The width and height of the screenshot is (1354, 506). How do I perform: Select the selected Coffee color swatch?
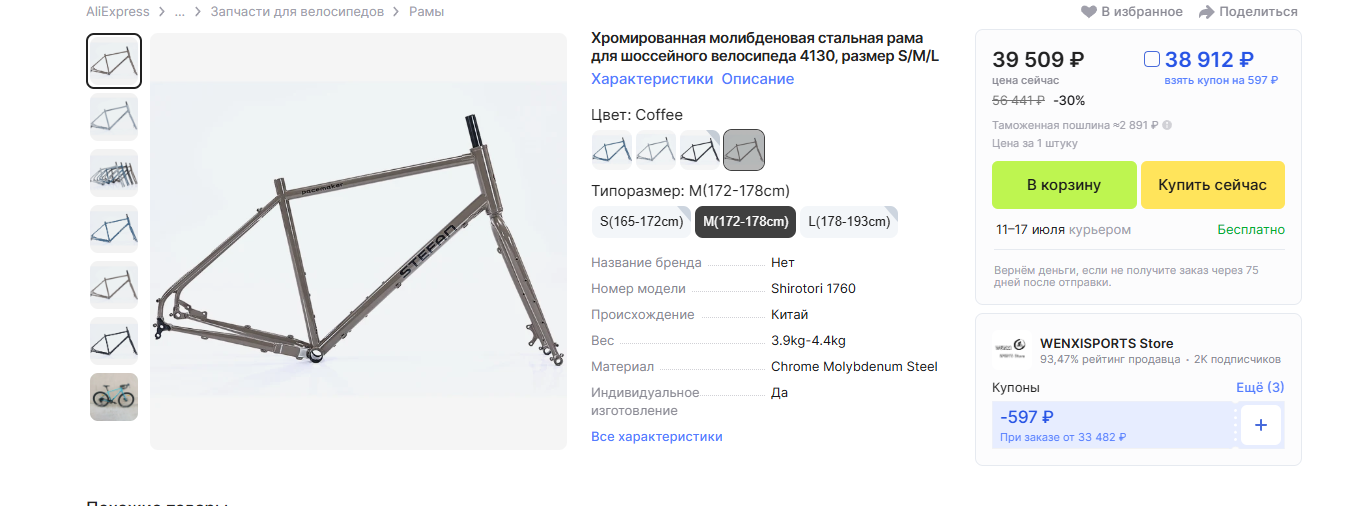(744, 150)
